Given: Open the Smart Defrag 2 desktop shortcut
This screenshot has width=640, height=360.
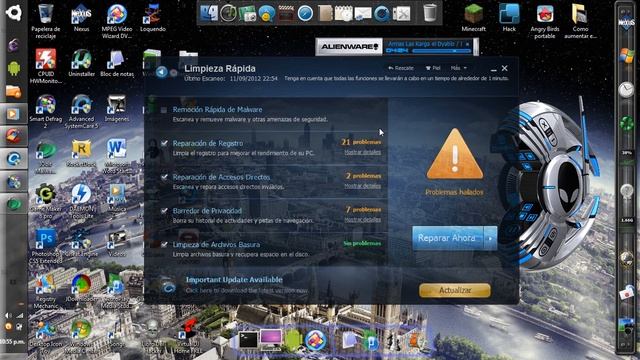Looking at the screenshot, I should pyautogui.click(x=46, y=111).
